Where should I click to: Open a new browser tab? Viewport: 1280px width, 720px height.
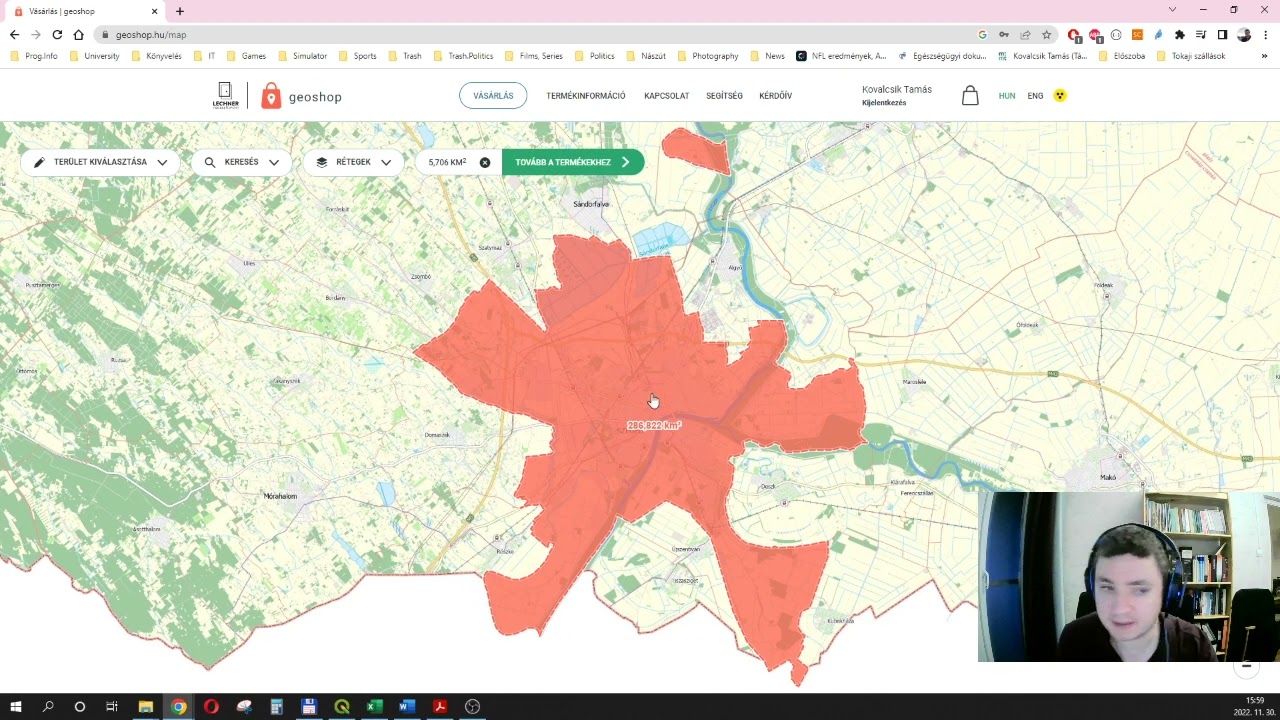tap(180, 11)
